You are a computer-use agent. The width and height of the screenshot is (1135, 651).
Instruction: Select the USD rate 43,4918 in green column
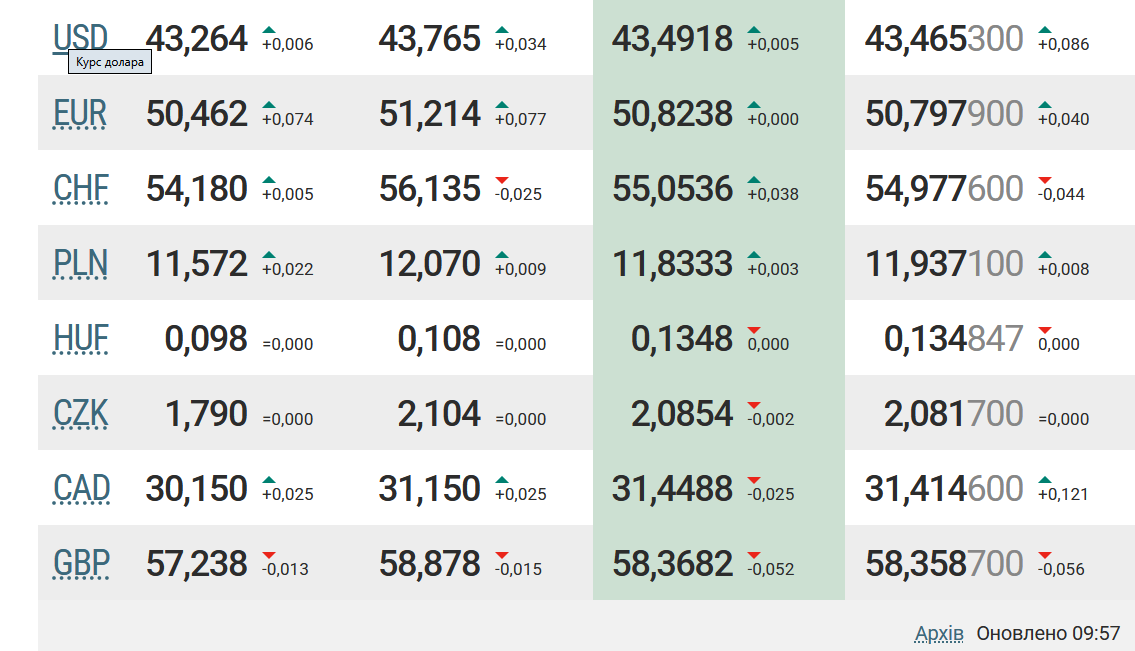[x=672, y=39]
